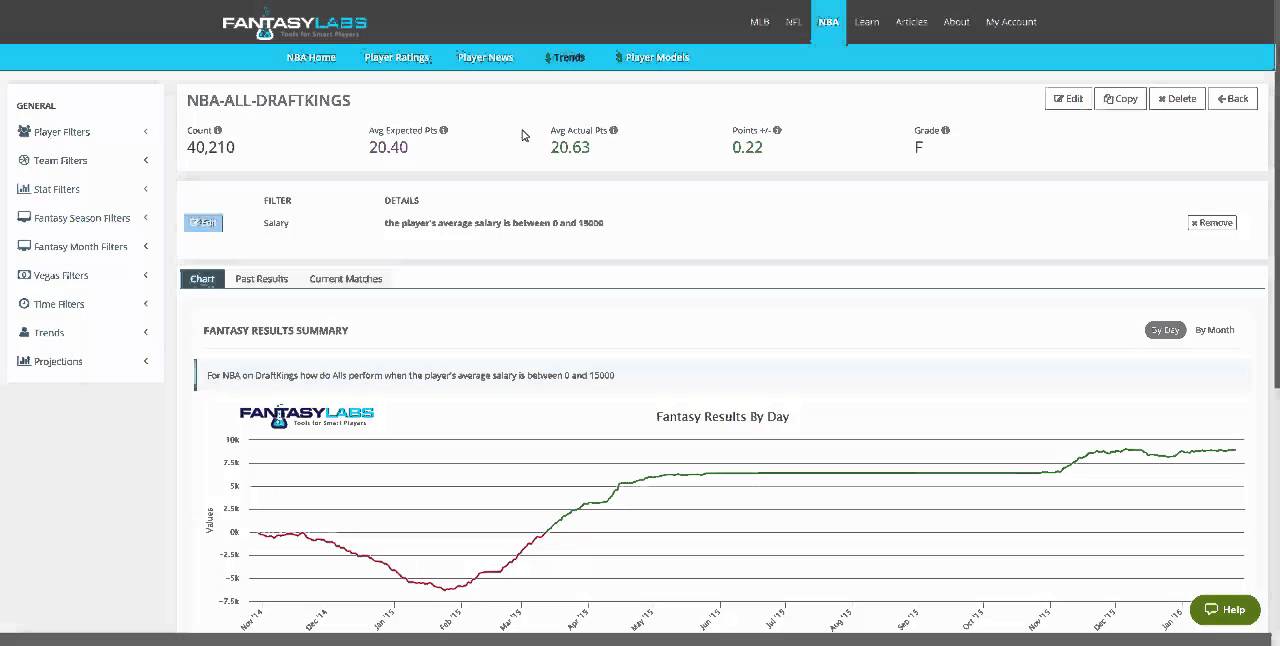
Task: Remove the Salary filter
Action: coord(1212,223)
